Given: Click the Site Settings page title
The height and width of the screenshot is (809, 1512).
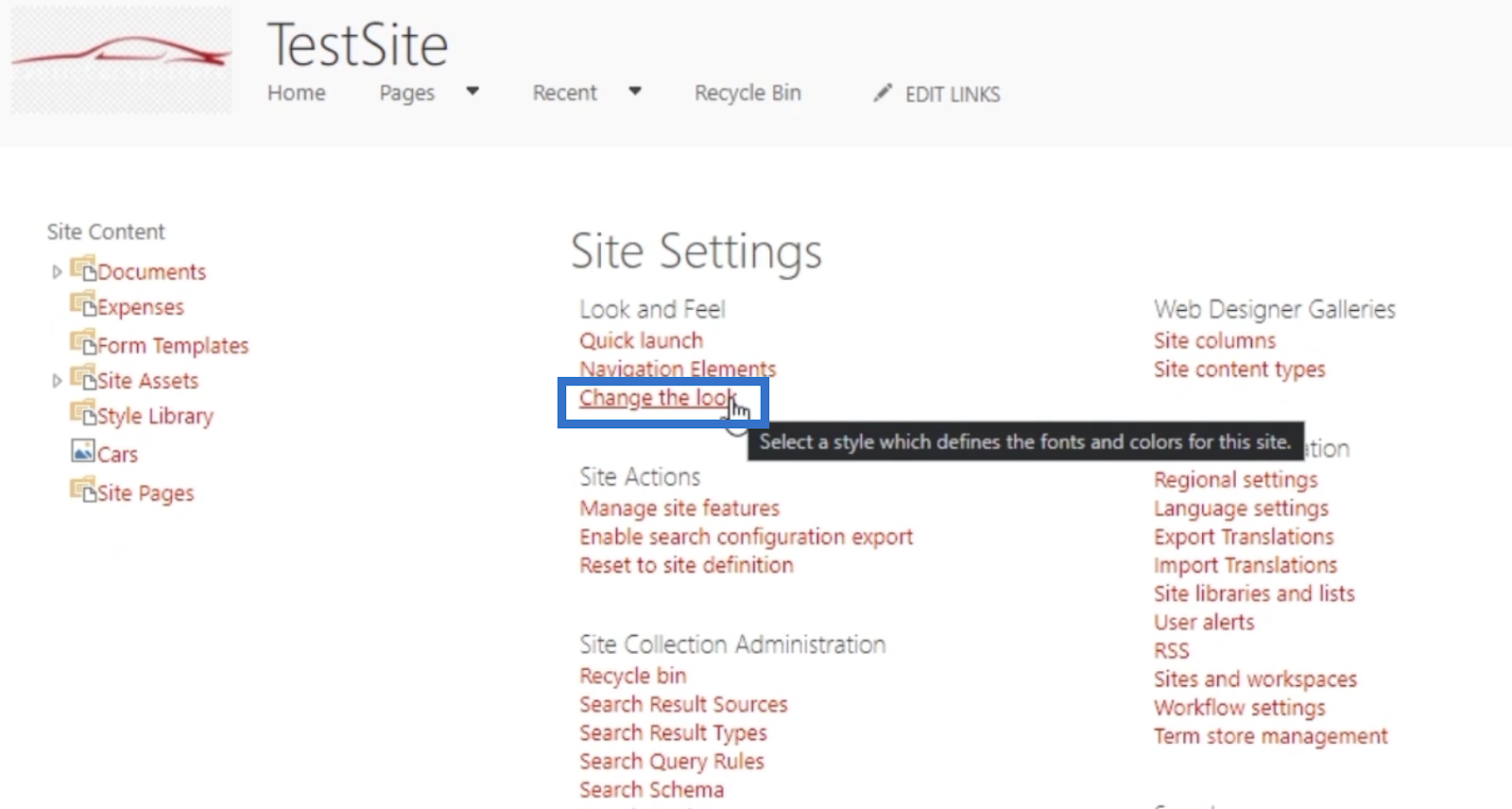Looking at the screenshot, I should [x=696, y=251].
